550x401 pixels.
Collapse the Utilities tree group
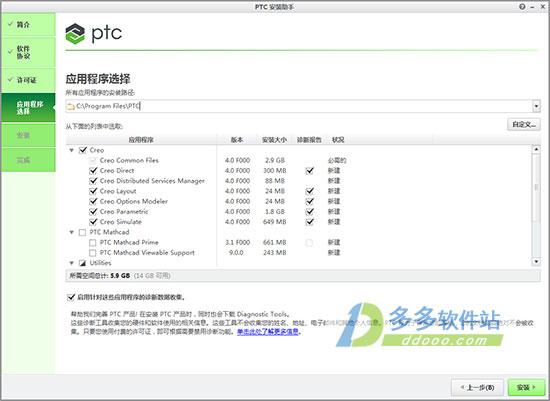[72, 263]
